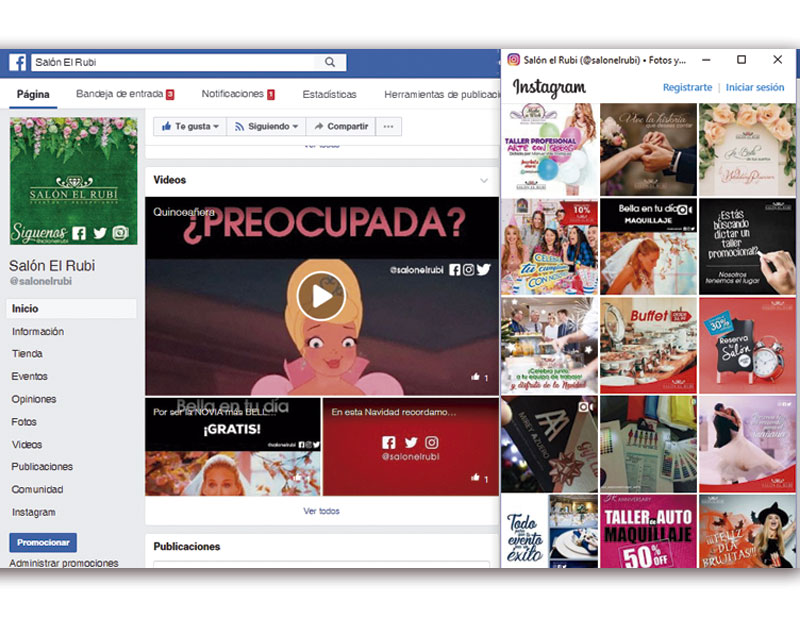Select Información in the sidebar

pyautogui.click(x=38, y=332)
